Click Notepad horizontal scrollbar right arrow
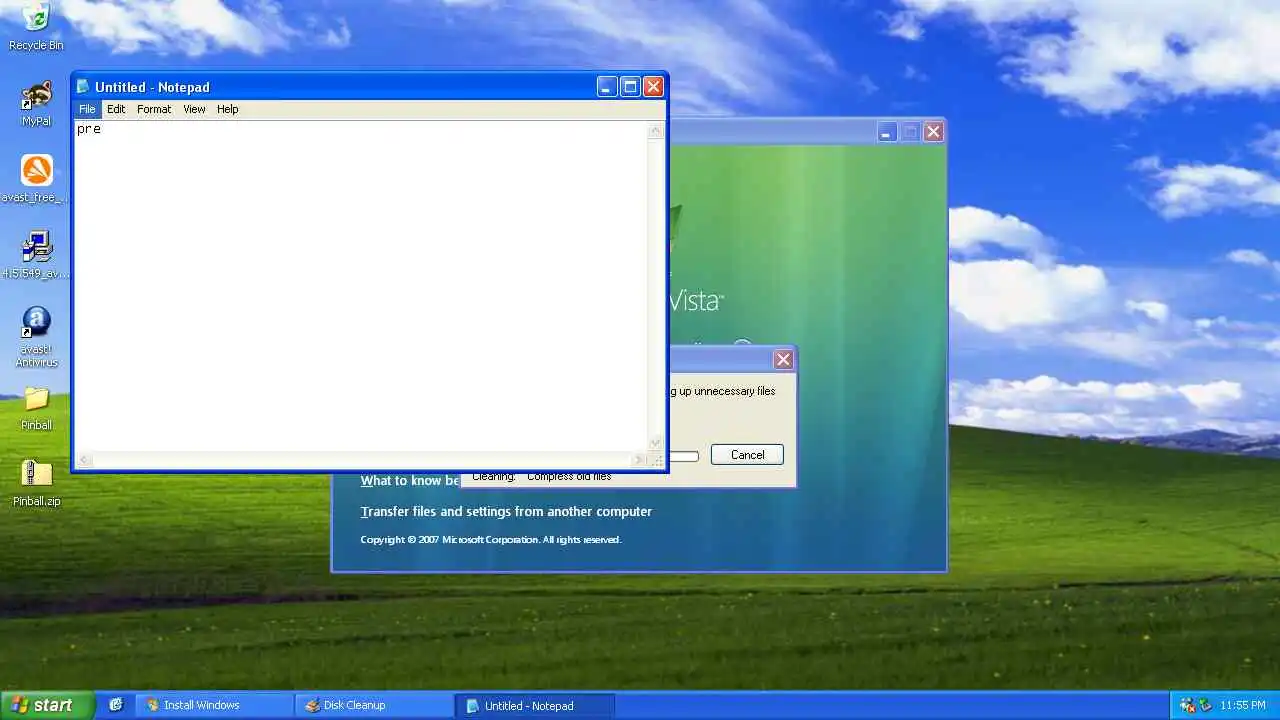 [639, 460]
